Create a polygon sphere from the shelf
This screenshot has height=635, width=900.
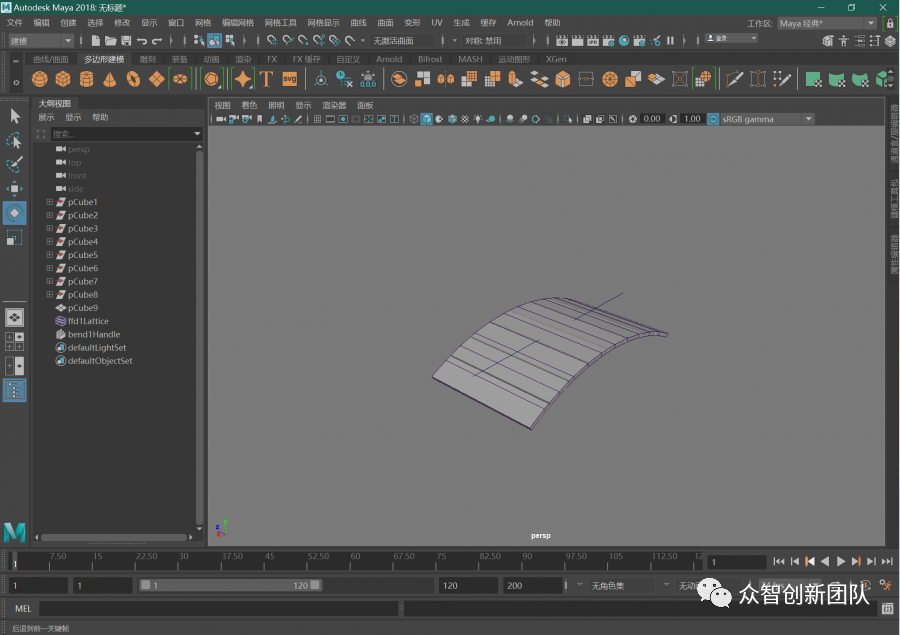[40, 79]
